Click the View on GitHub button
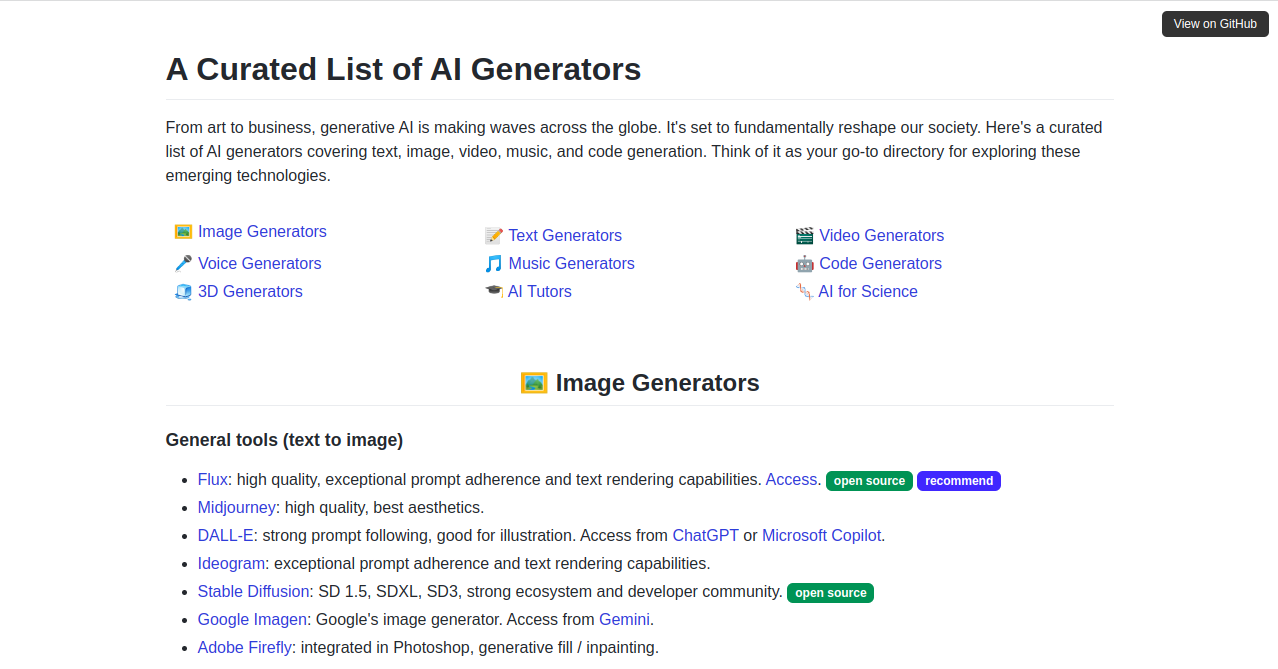This screenshot has height=669, width=1278. (x=1215, y=24)
